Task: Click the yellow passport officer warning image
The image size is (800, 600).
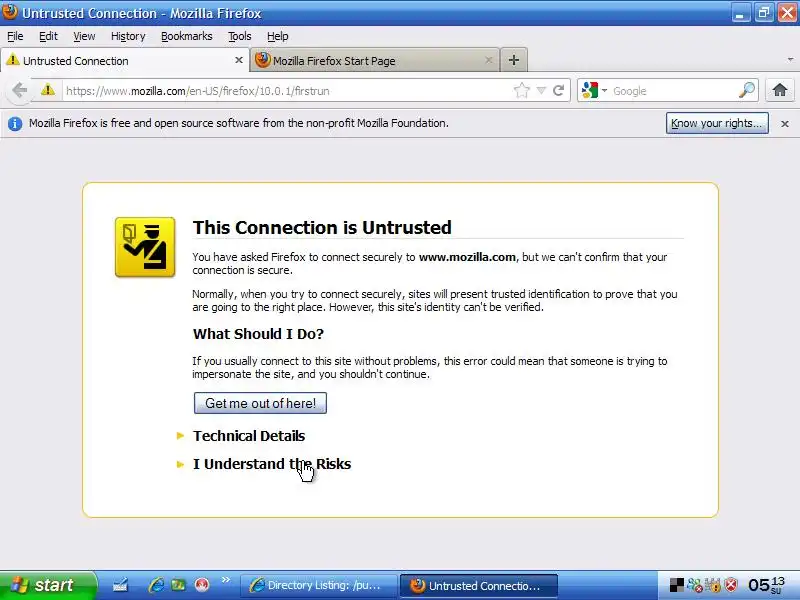Action: point(145,247)
